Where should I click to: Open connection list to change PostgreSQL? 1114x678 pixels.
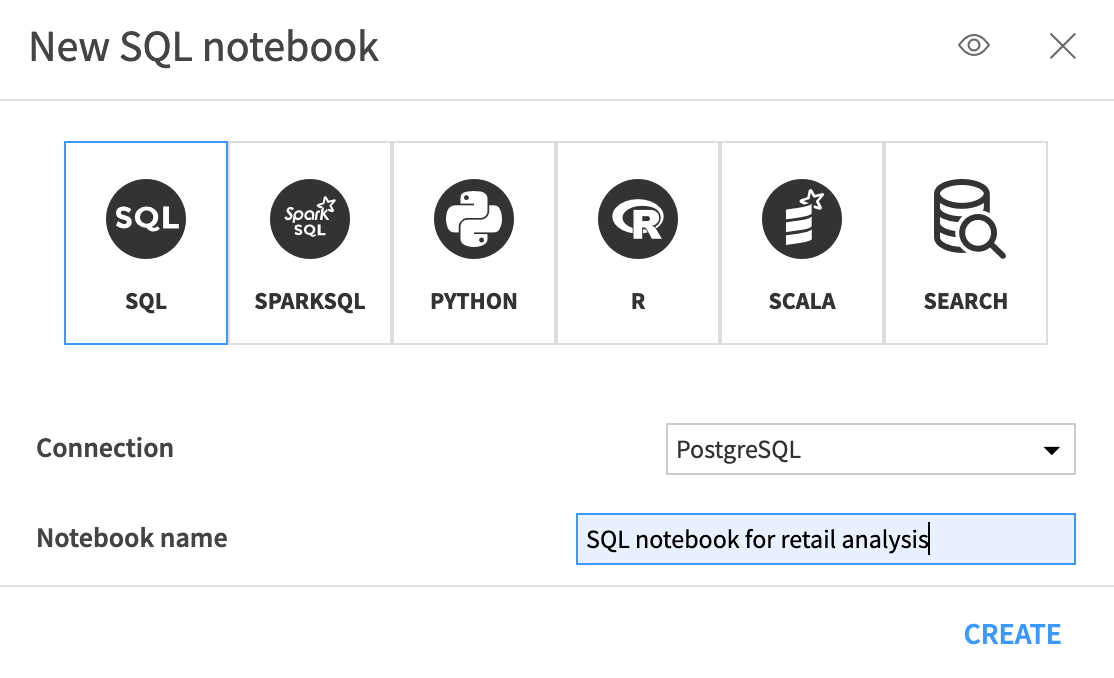[x=870, y=449]
